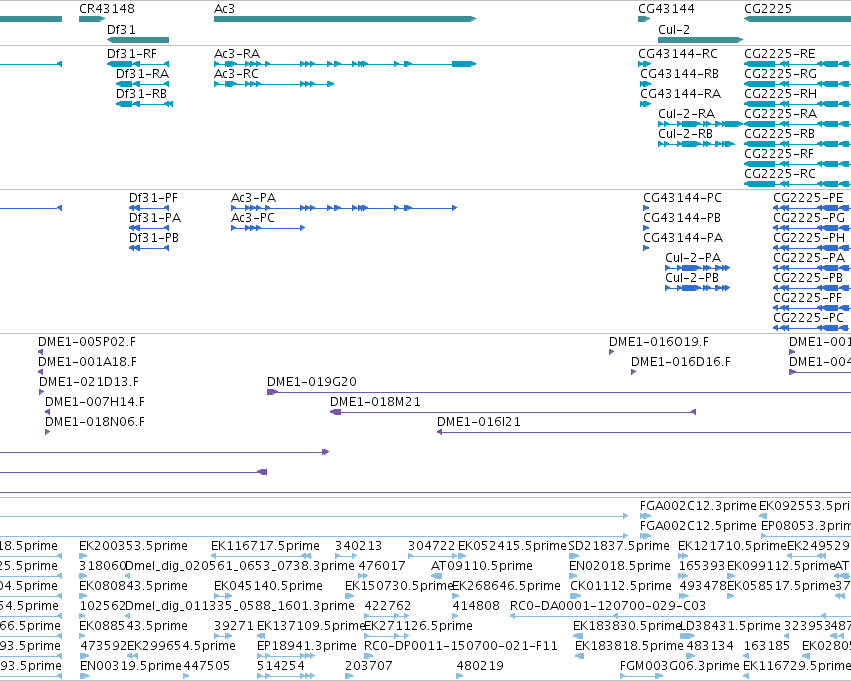851x681 pixels.
Task: Click the Ac3 gene span bar
Action: pyautogui.click(x=345, y=19)
